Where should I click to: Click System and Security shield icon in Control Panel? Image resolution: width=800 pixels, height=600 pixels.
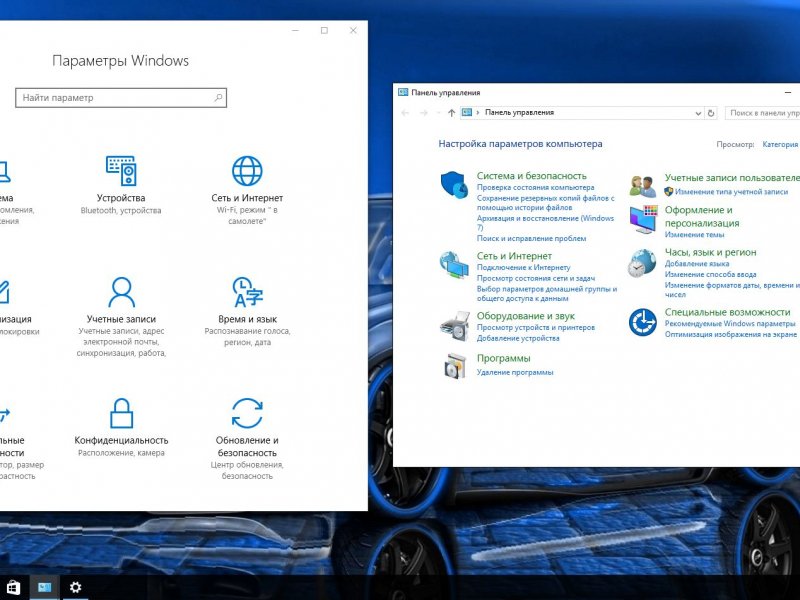pyautogui.click(x=454, y=184)
